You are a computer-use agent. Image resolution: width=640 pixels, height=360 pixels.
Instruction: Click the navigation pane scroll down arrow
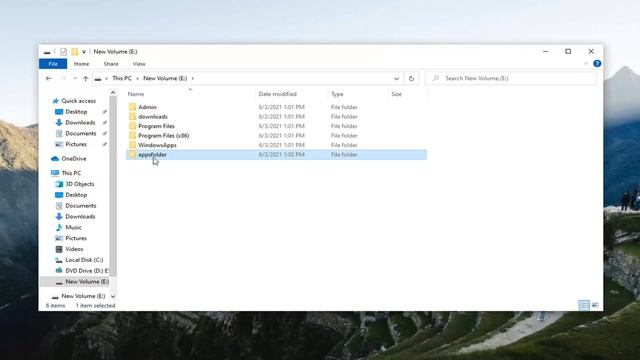coord(113,296)
